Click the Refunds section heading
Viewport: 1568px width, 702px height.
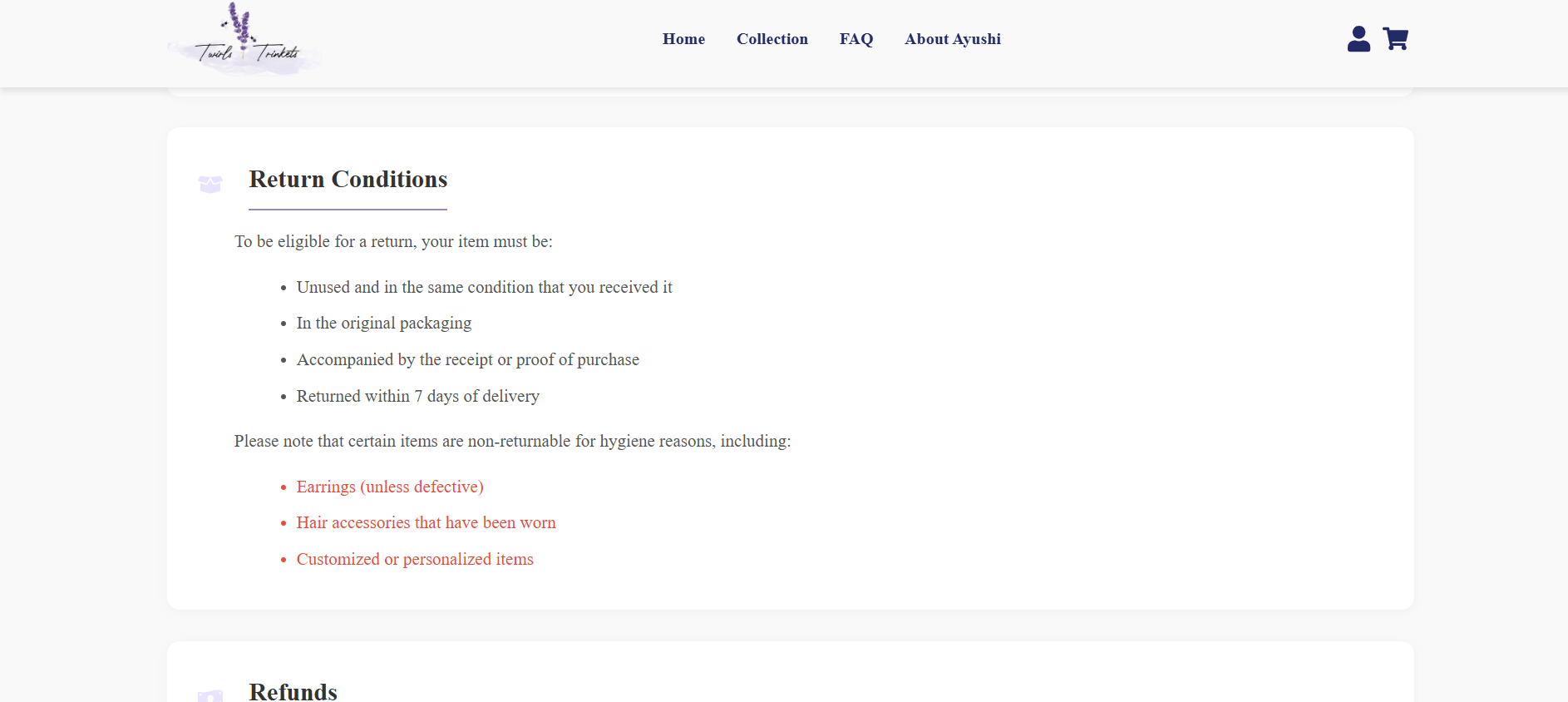pos(293,691)
